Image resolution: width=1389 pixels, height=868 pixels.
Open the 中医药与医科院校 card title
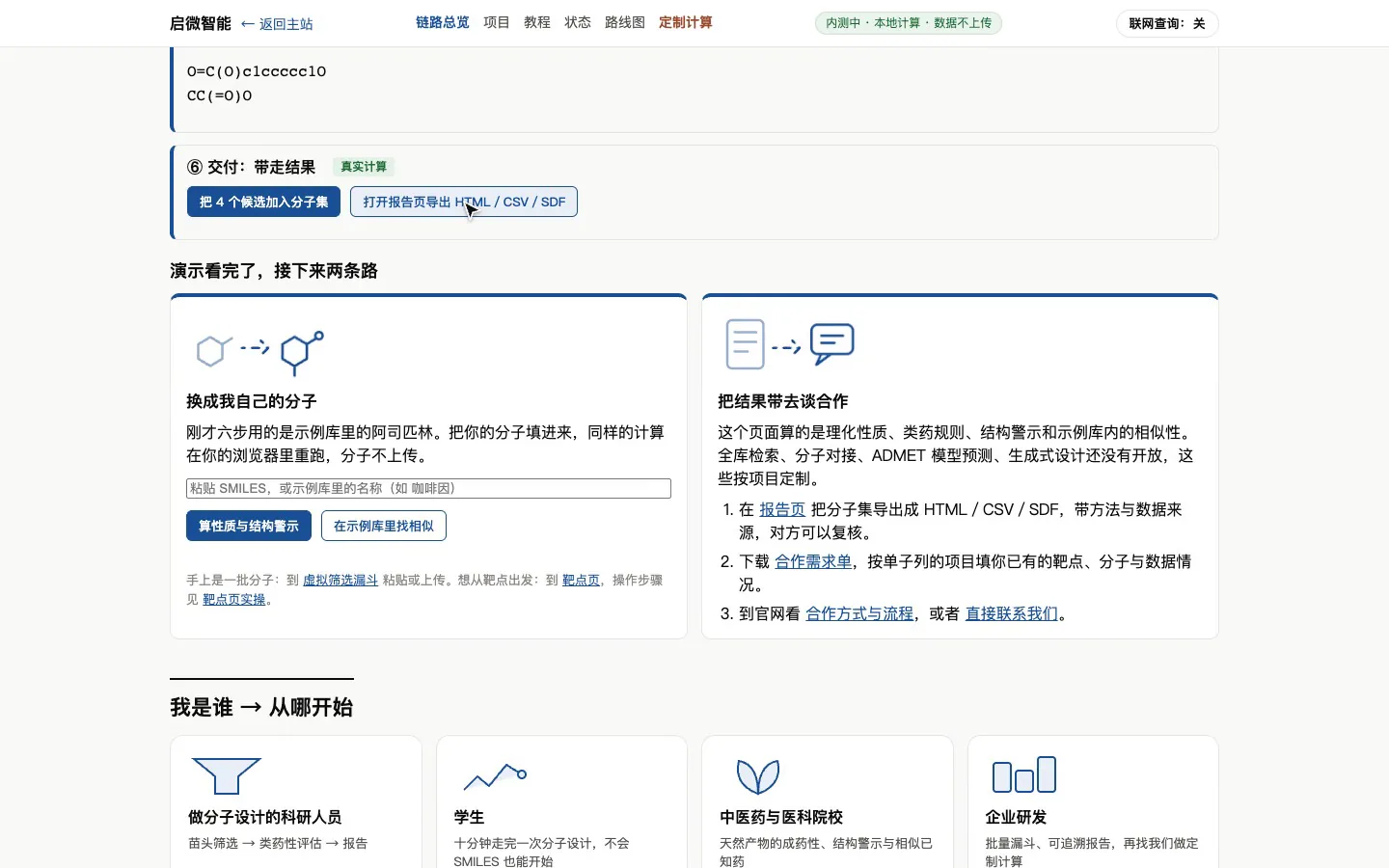pos(781,817)
